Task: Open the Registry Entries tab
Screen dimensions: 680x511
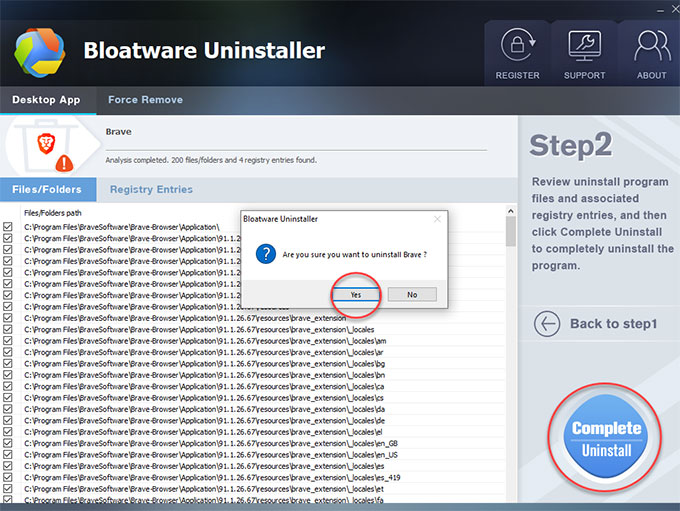Action: 151,190
